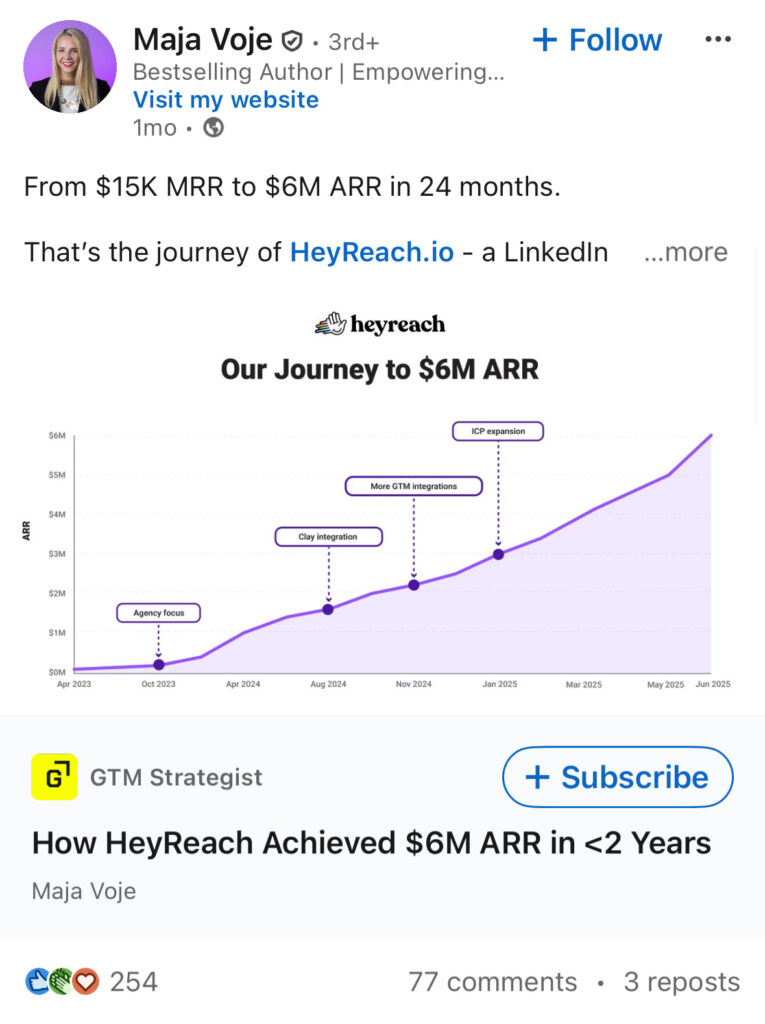This screenshot has height=1024, width=765.
Task: Click the like reaction icons
Action: [x=61, y=982]
